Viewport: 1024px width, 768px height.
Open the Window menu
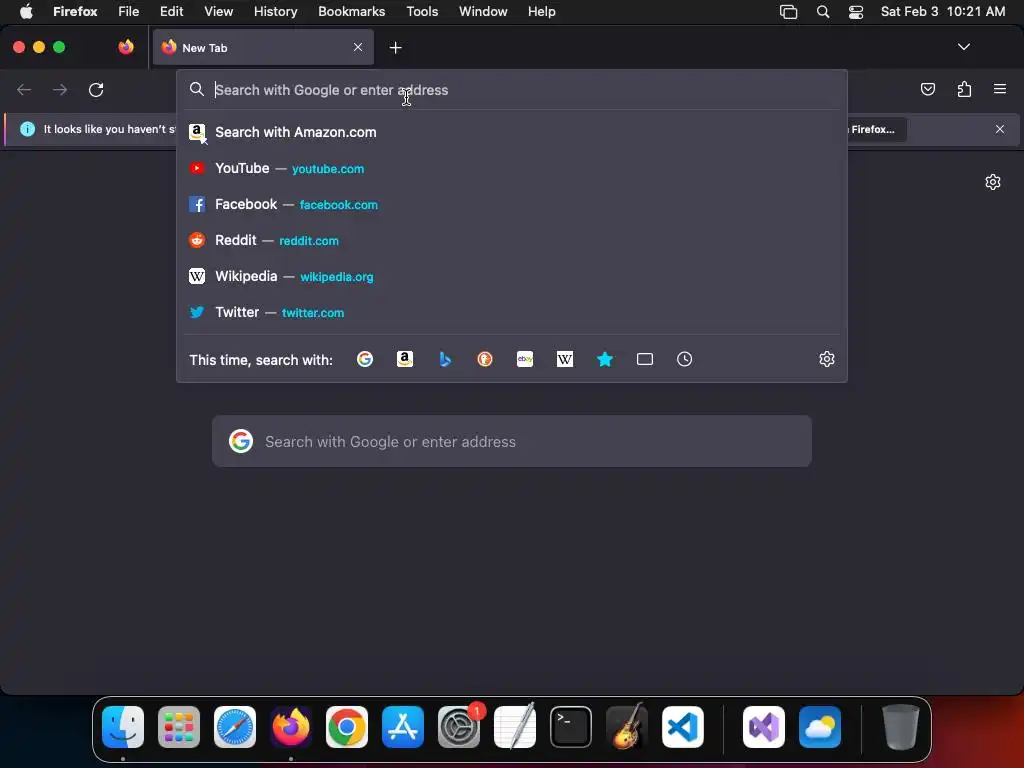(x=483, y=11)
